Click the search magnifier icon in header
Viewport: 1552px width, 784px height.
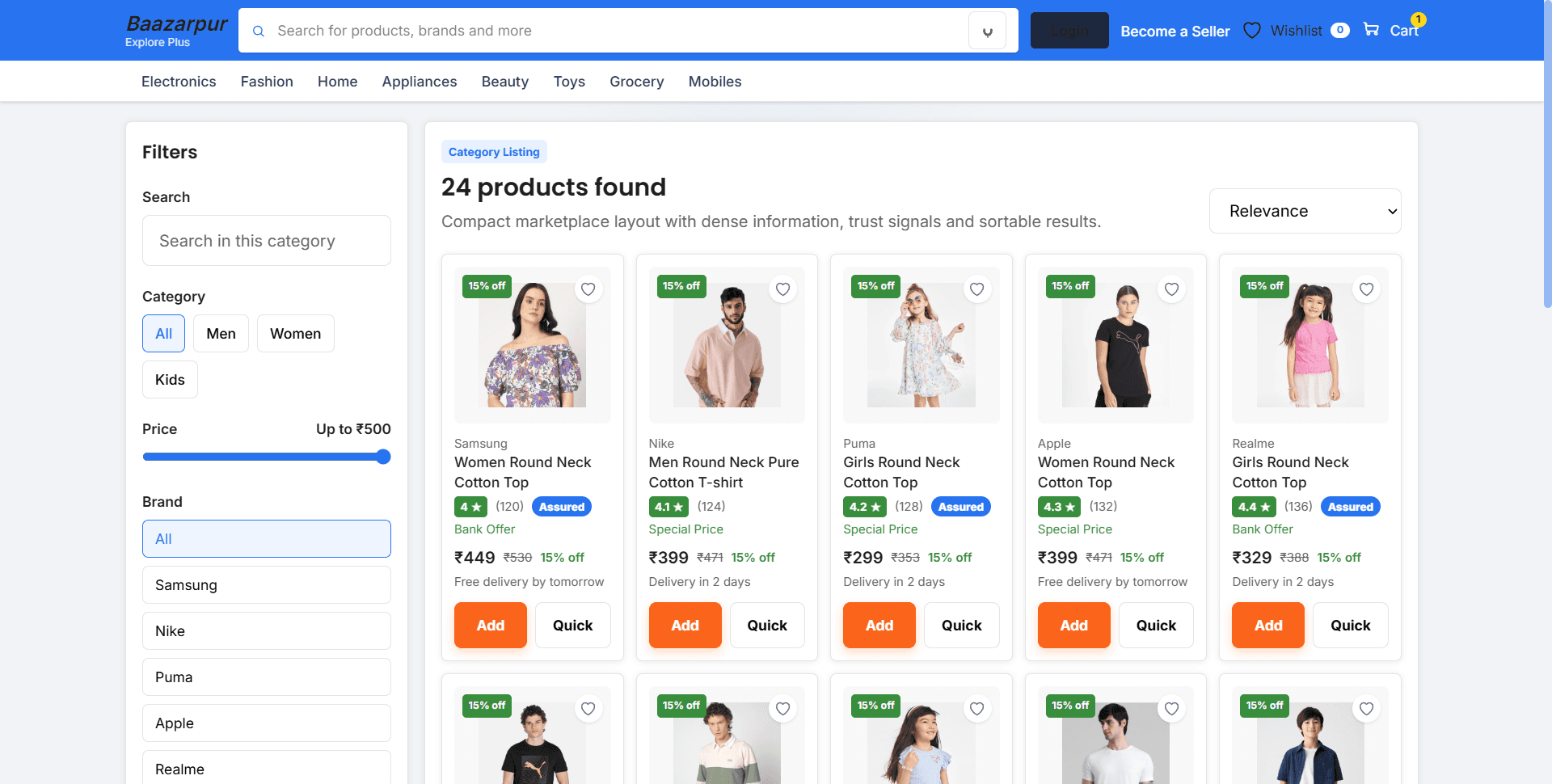coord(259,31)
